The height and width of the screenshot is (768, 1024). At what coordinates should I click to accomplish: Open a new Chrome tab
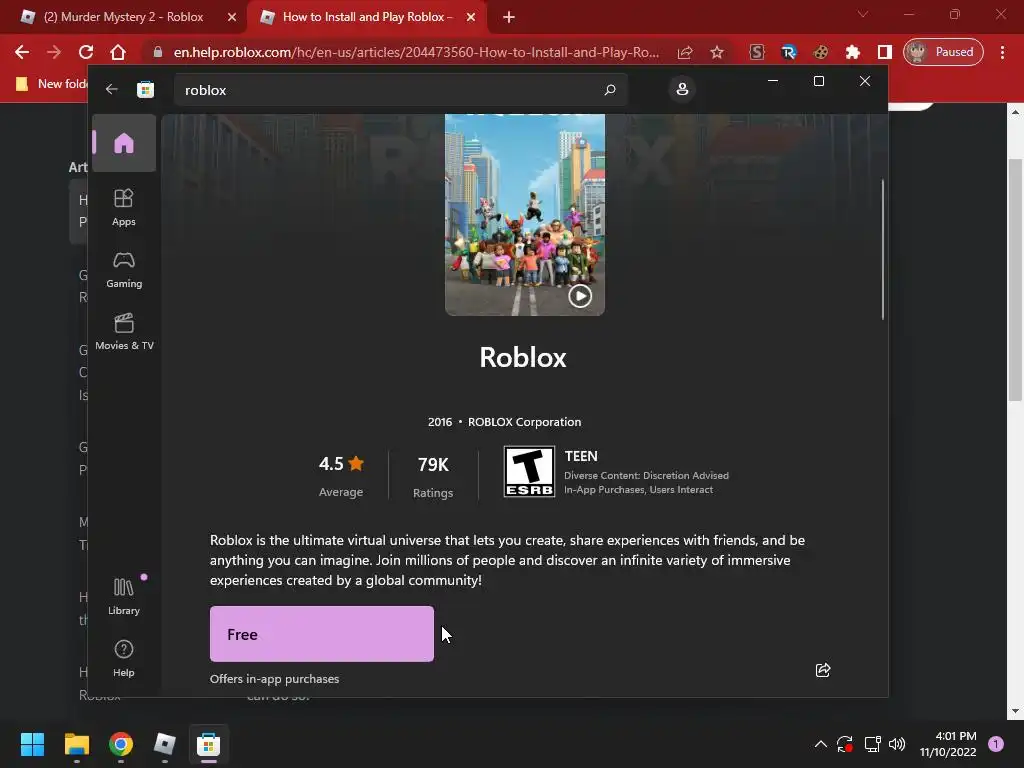509,18
